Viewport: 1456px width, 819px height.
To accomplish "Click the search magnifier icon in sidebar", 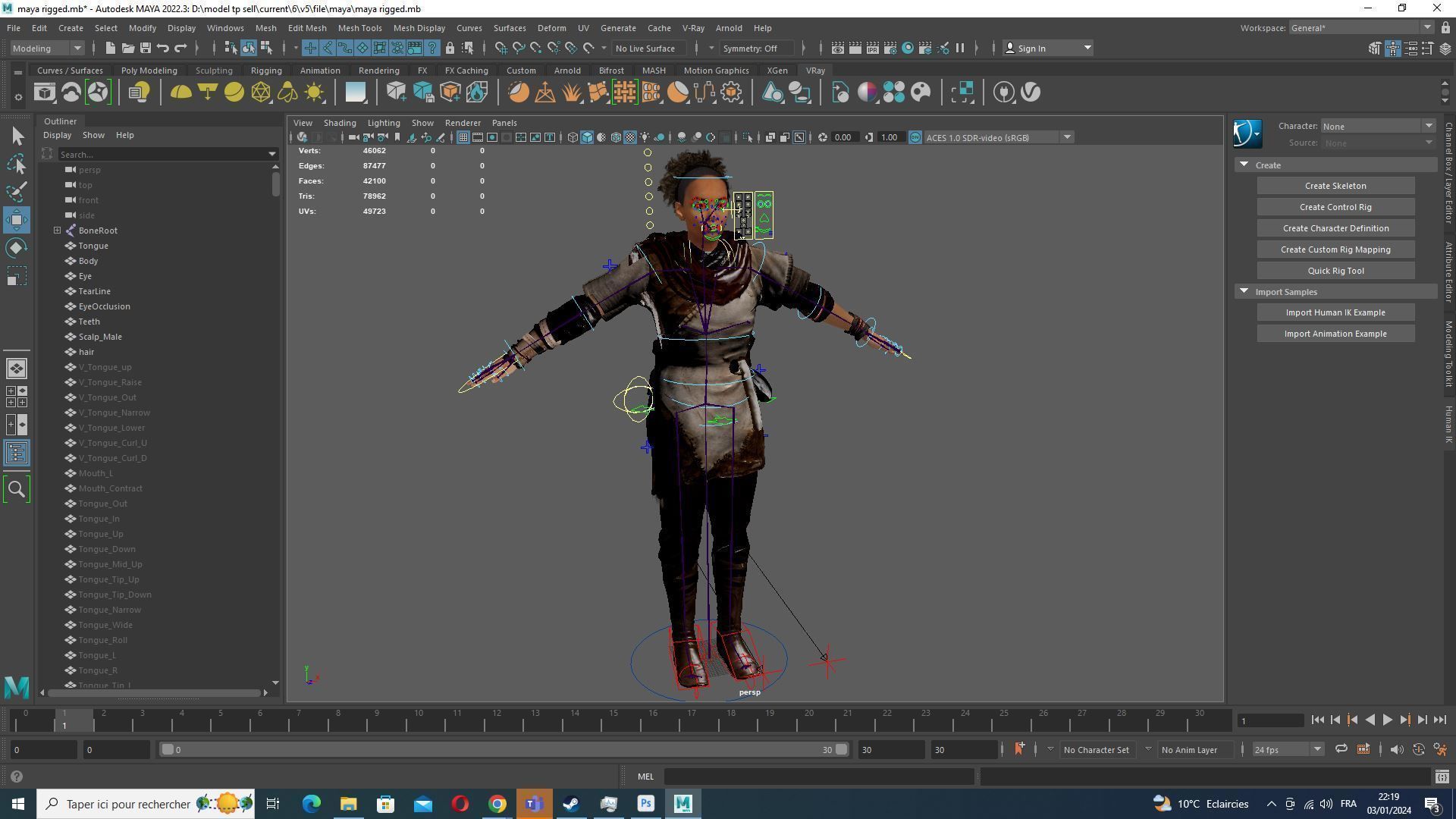I will 17,489.
